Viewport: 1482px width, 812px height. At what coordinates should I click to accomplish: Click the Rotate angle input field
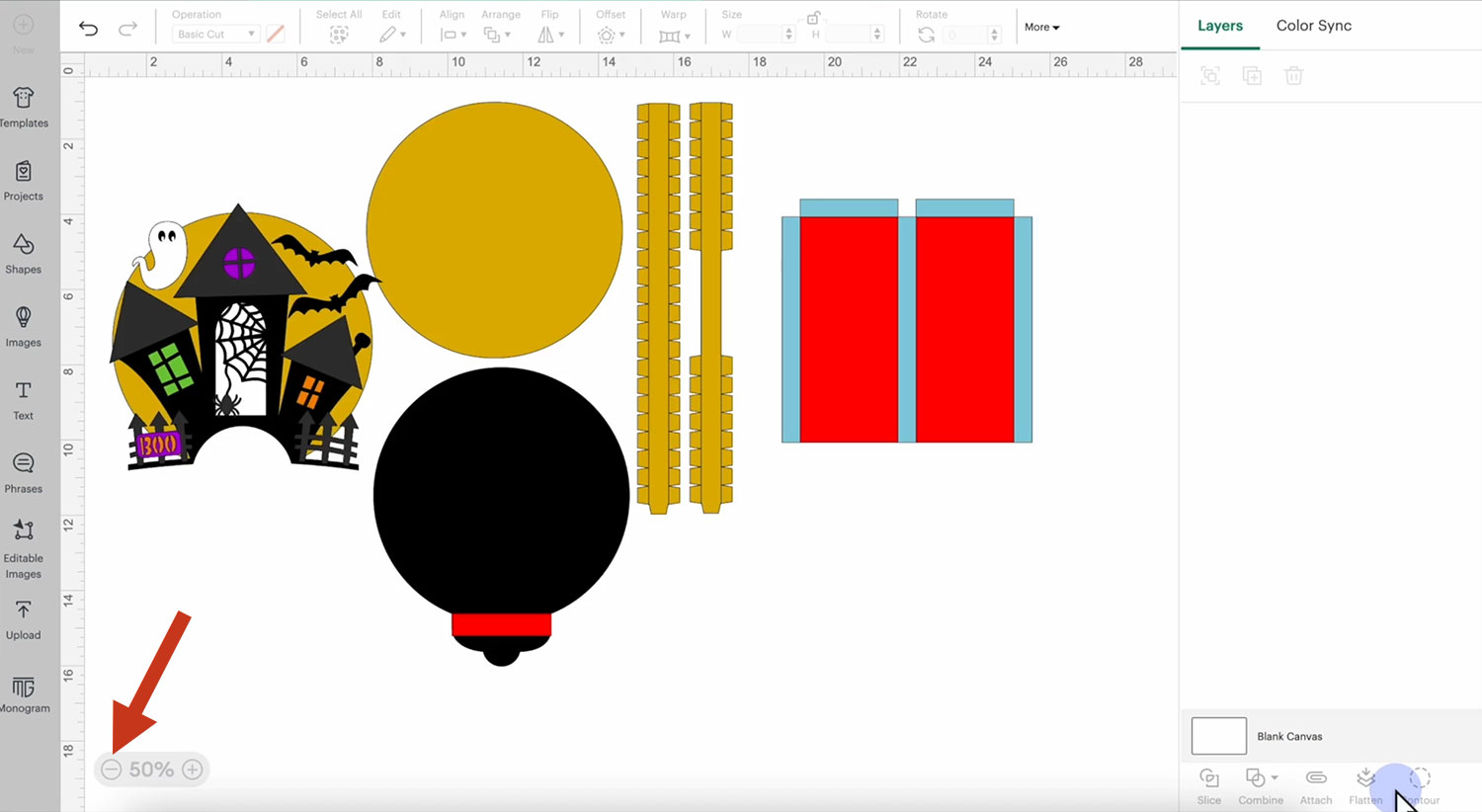[965, 35]
